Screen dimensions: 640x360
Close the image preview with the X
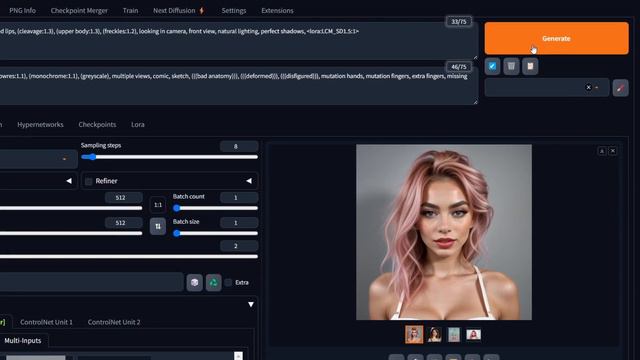pyautogui.click(x=613, y=151)
